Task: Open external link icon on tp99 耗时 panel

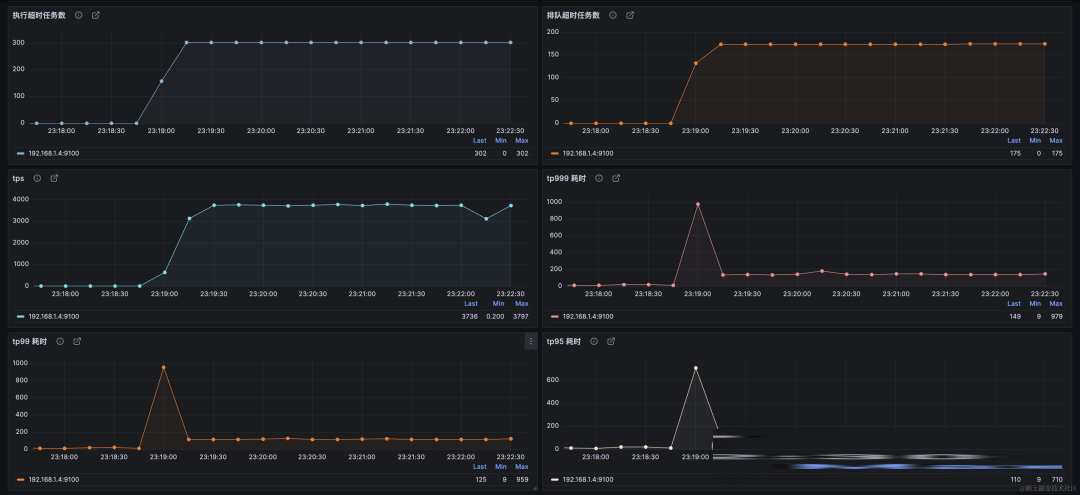Action: pyautogui.click(x=77, y=341)
